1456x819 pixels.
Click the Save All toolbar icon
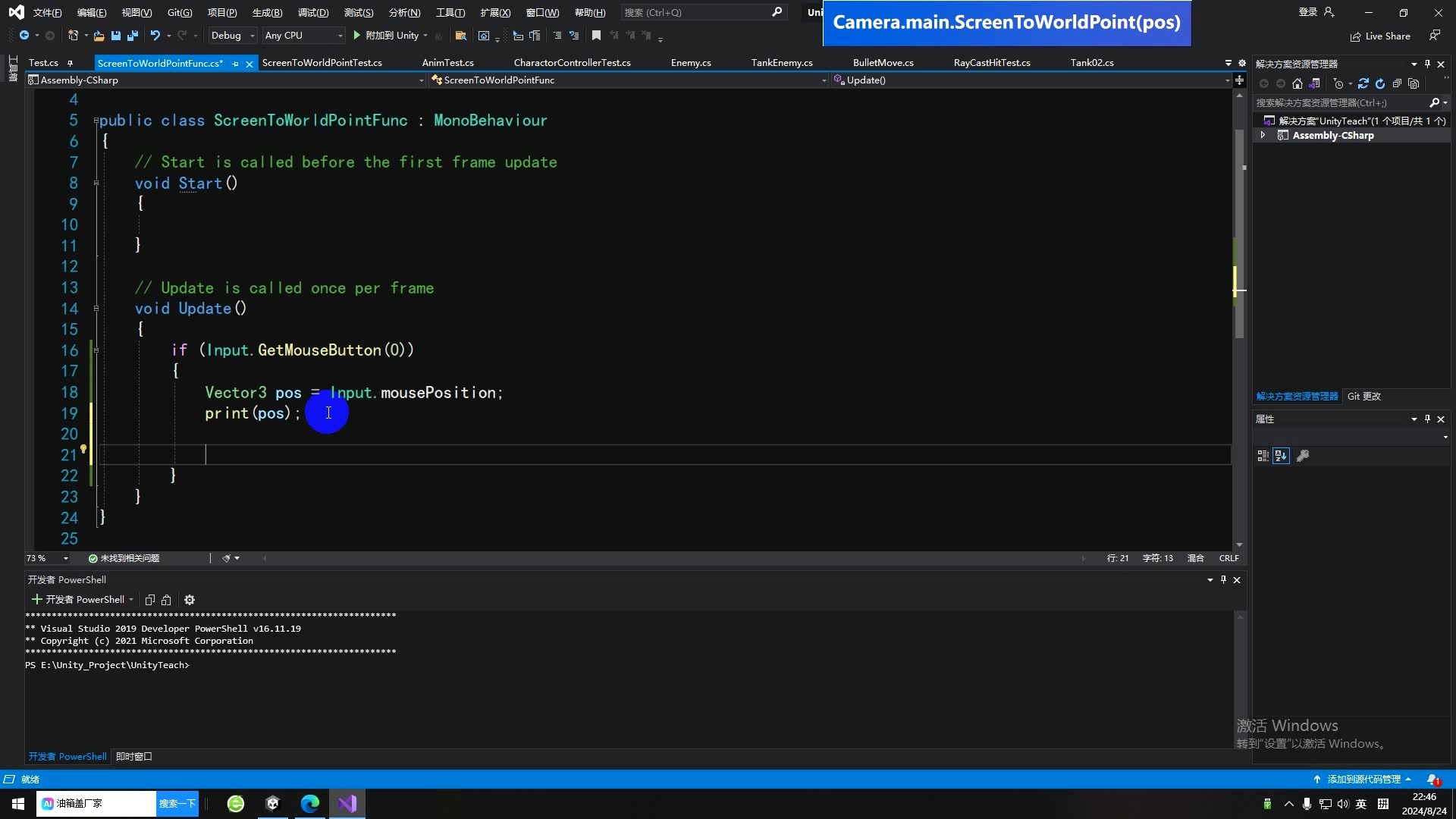[x=132, y=36]
